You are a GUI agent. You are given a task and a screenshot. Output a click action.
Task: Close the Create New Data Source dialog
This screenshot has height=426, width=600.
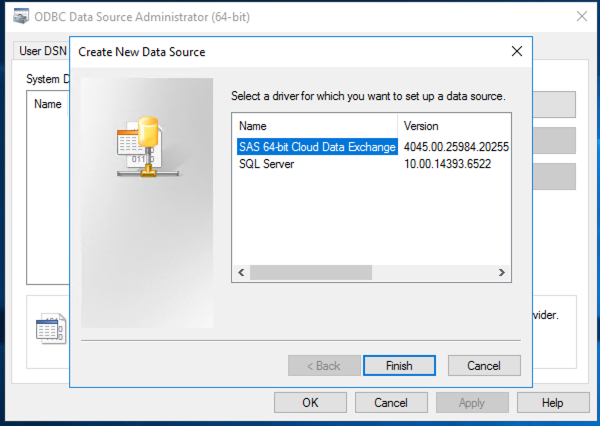(516, 50)
